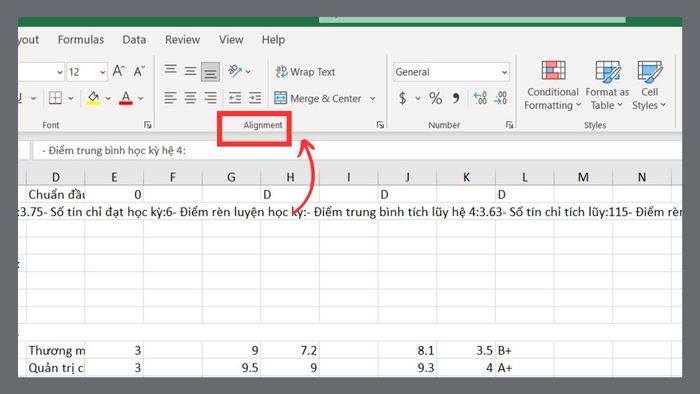Apply the accounting dollar format
700x394 pixels.
[x=403, y=98]
